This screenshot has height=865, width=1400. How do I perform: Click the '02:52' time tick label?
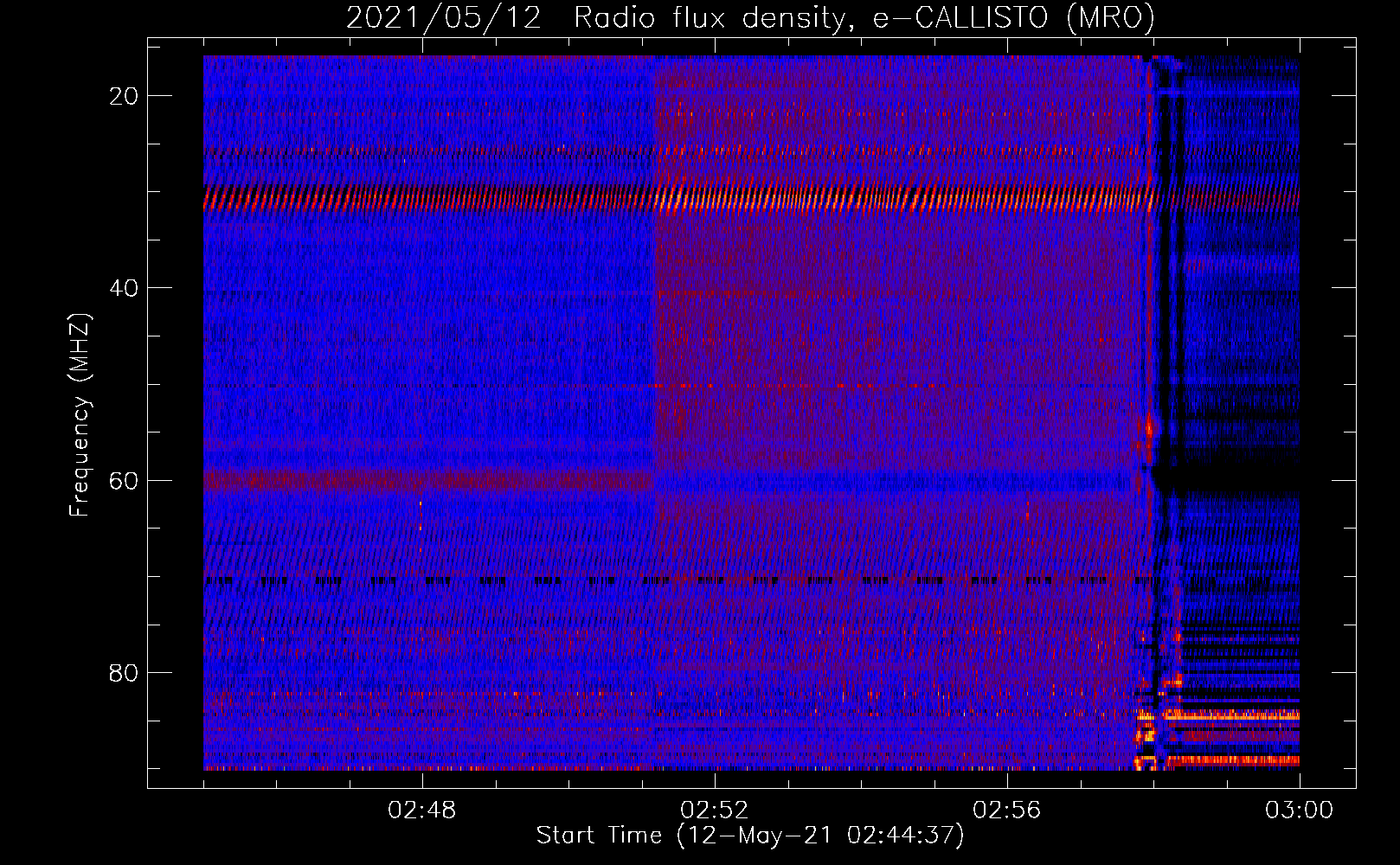coord(715,811)
